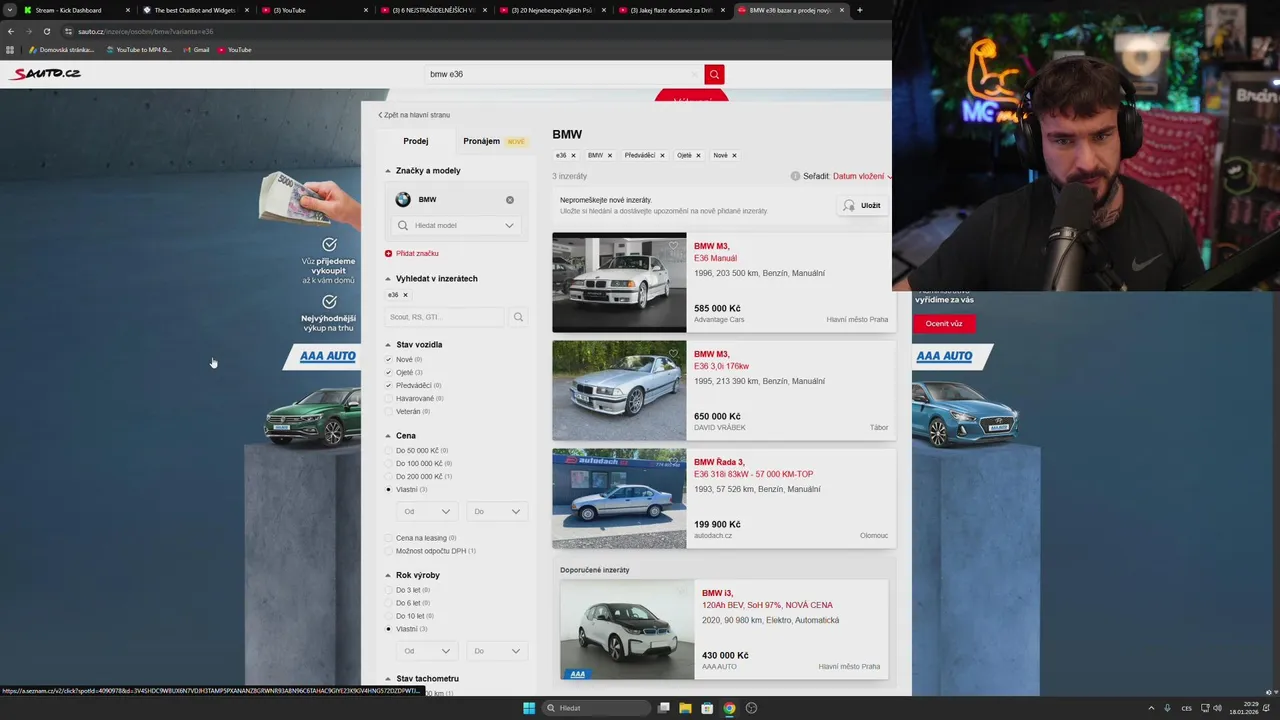
Task: Click the red search button in the header
Action: 714,74
